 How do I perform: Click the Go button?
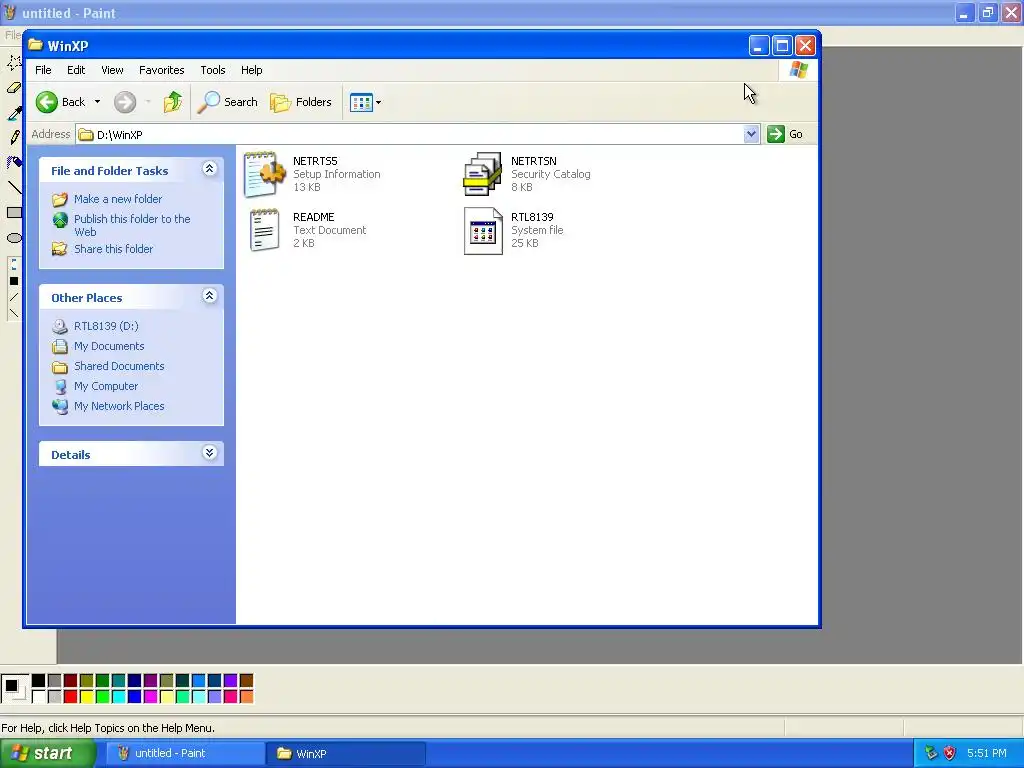pos(786,134)
